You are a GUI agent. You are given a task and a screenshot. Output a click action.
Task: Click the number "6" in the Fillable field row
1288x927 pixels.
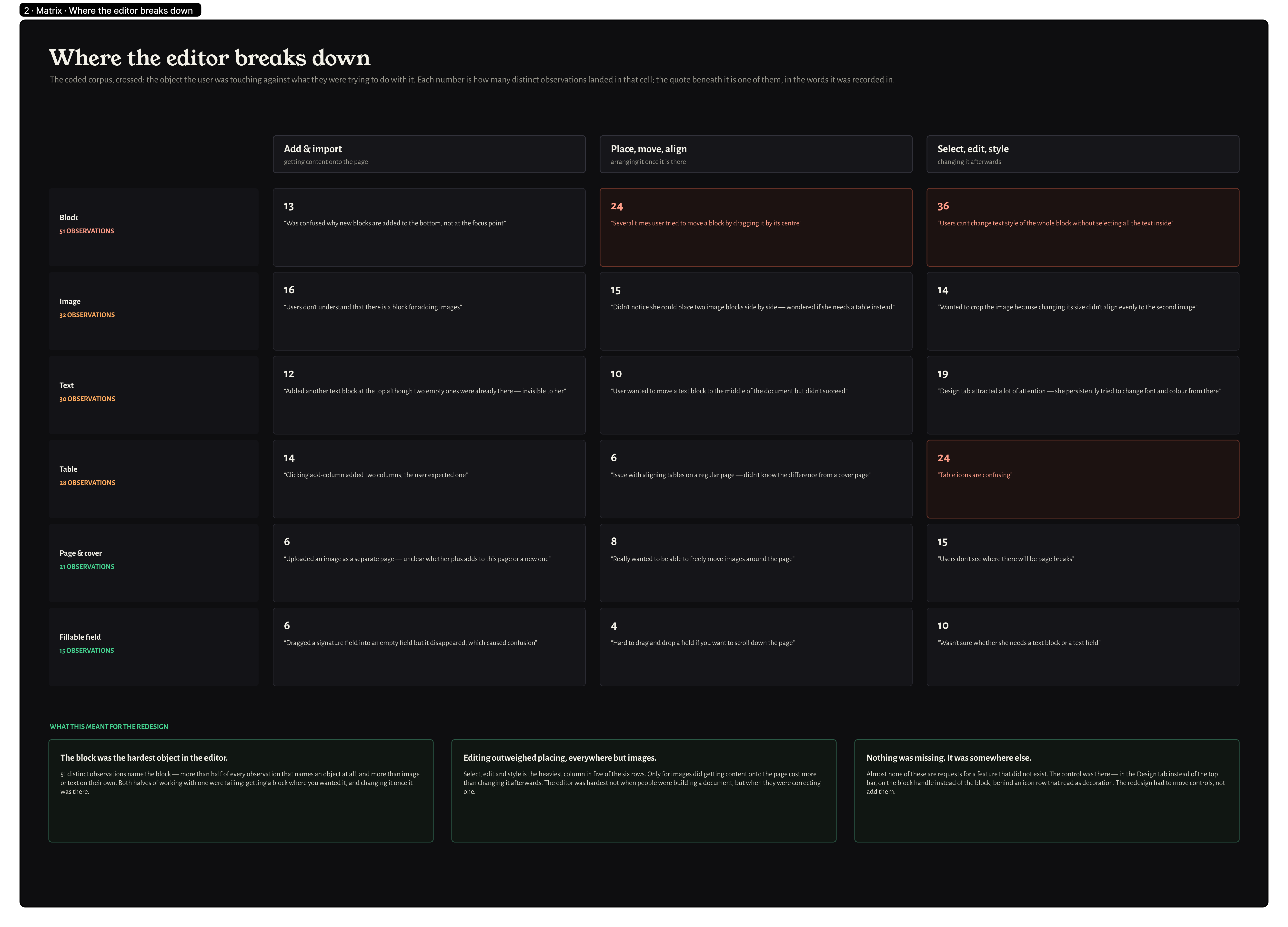pyautogui.click(x=287, y=626)
